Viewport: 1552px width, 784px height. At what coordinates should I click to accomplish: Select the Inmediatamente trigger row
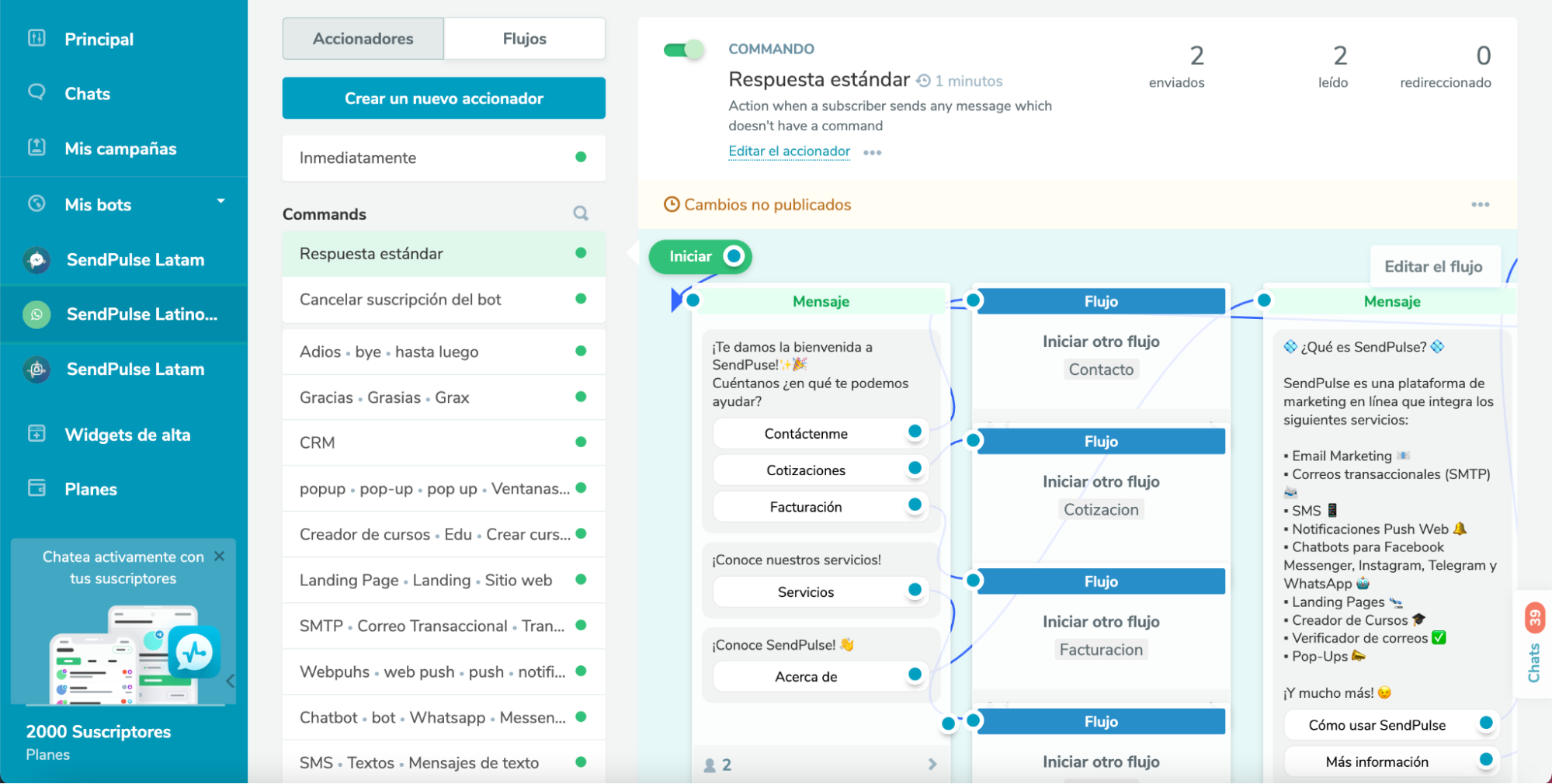pyautogui.click(x=444, y=158)
